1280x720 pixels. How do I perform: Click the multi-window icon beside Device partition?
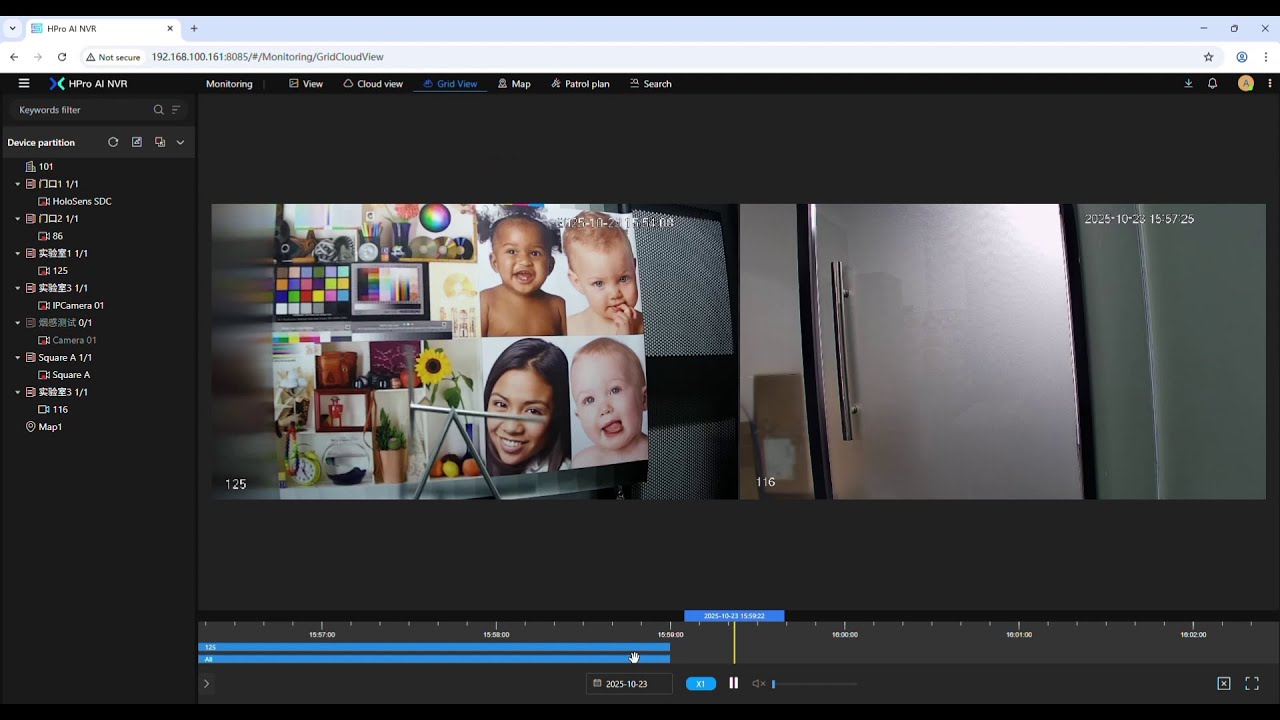click(160, 142)
